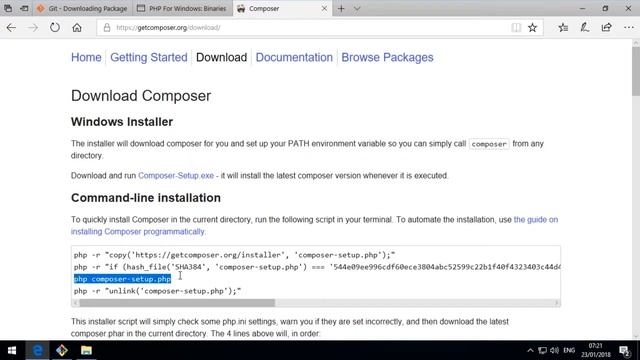
Task: Toggle reading view icon in address bar
Action: 516,28
